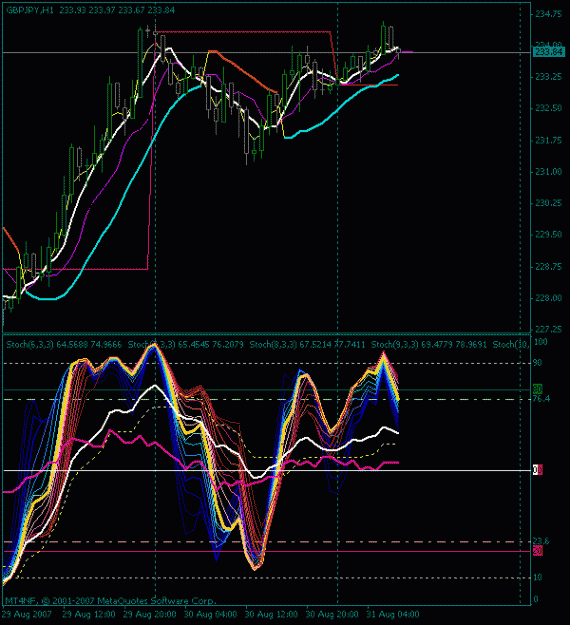Viewport: 570px width, 625px height.
Task: Click the 231.75 price axis label
Action: (x=548, y=140)
